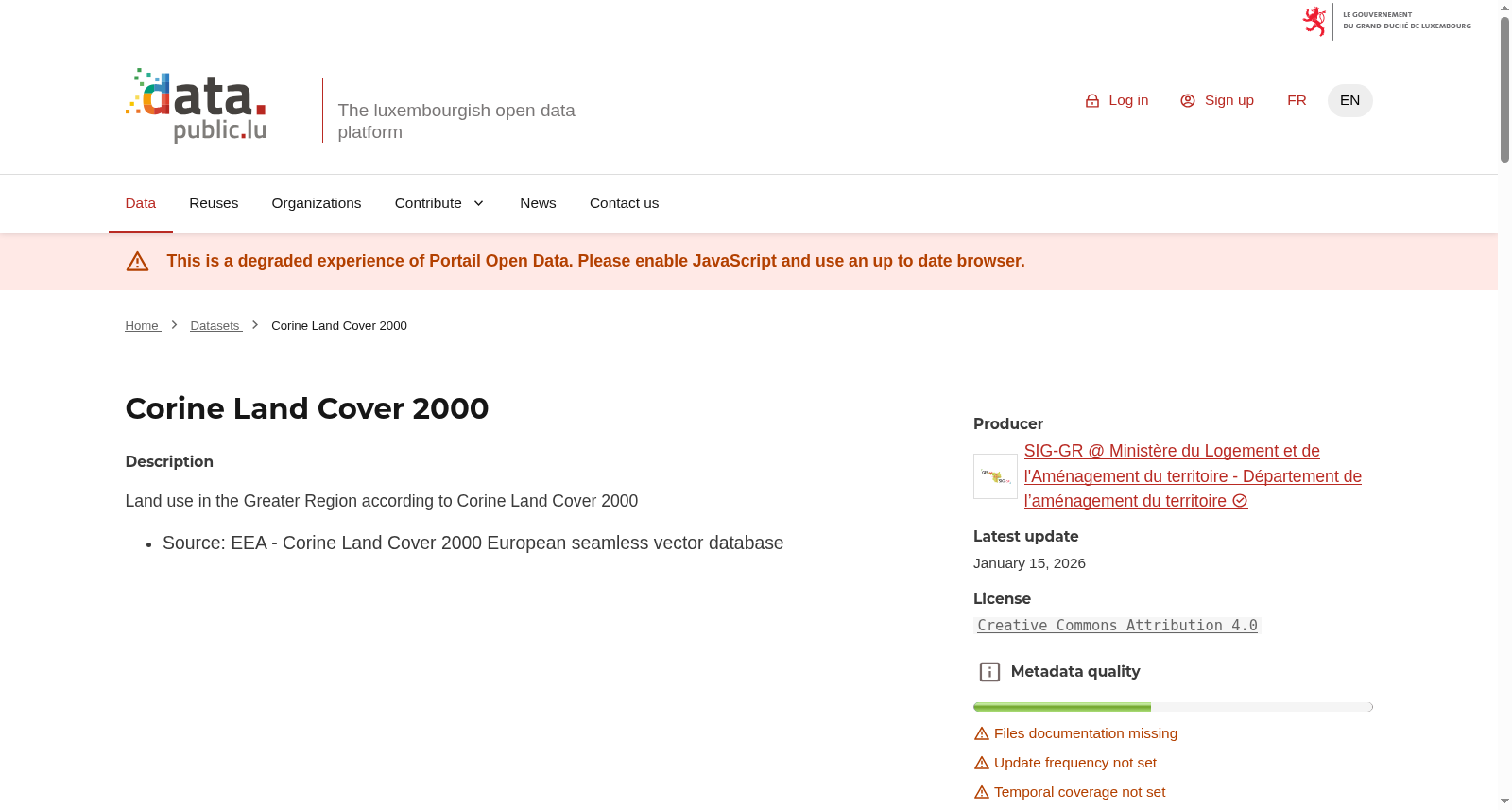Click the 'Latest update' label

1025,537
